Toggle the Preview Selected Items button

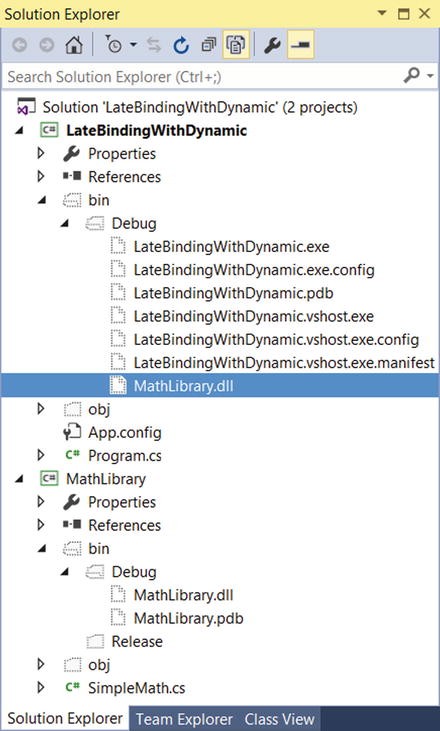[x=301, y=45]
